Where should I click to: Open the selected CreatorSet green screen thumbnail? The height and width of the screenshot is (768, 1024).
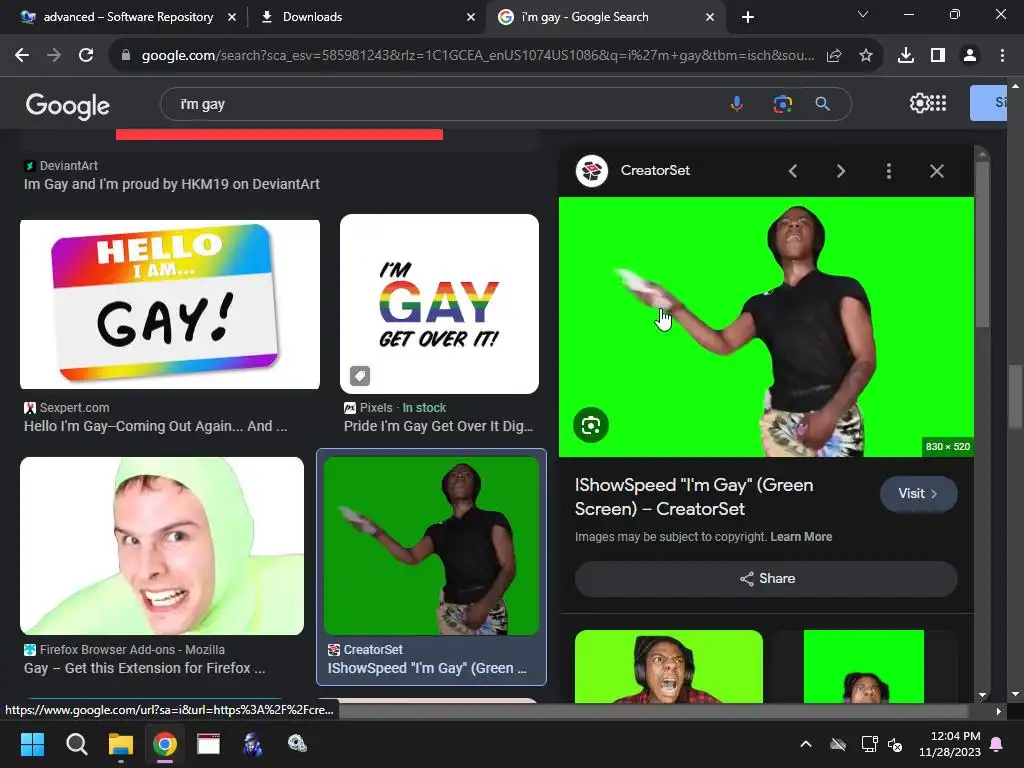click(x=432, y=546)
